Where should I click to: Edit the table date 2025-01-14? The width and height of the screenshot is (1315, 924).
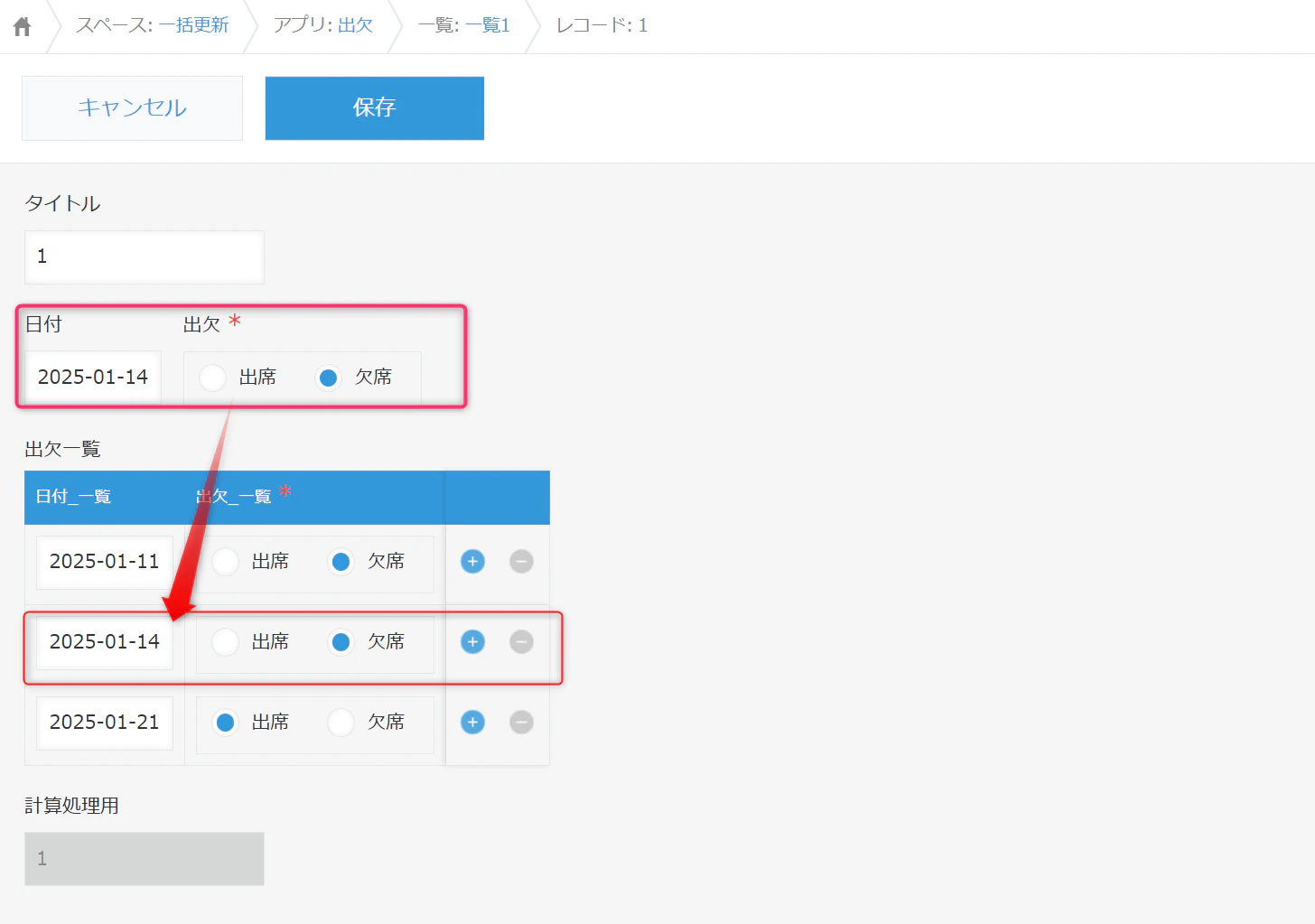click(105, 643)
